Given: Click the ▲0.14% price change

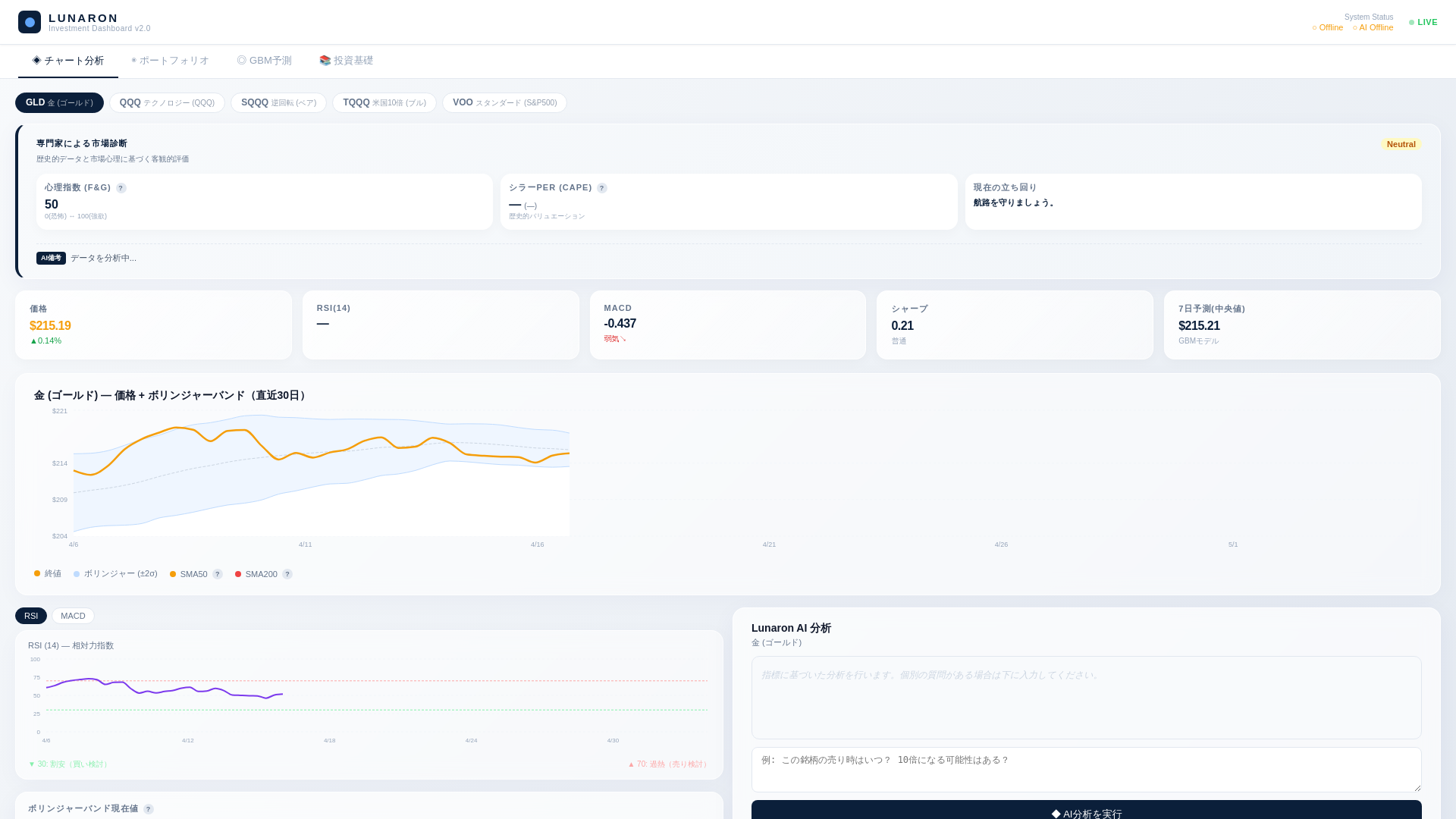Looking at the screenshot, I should tap(45, 340).
